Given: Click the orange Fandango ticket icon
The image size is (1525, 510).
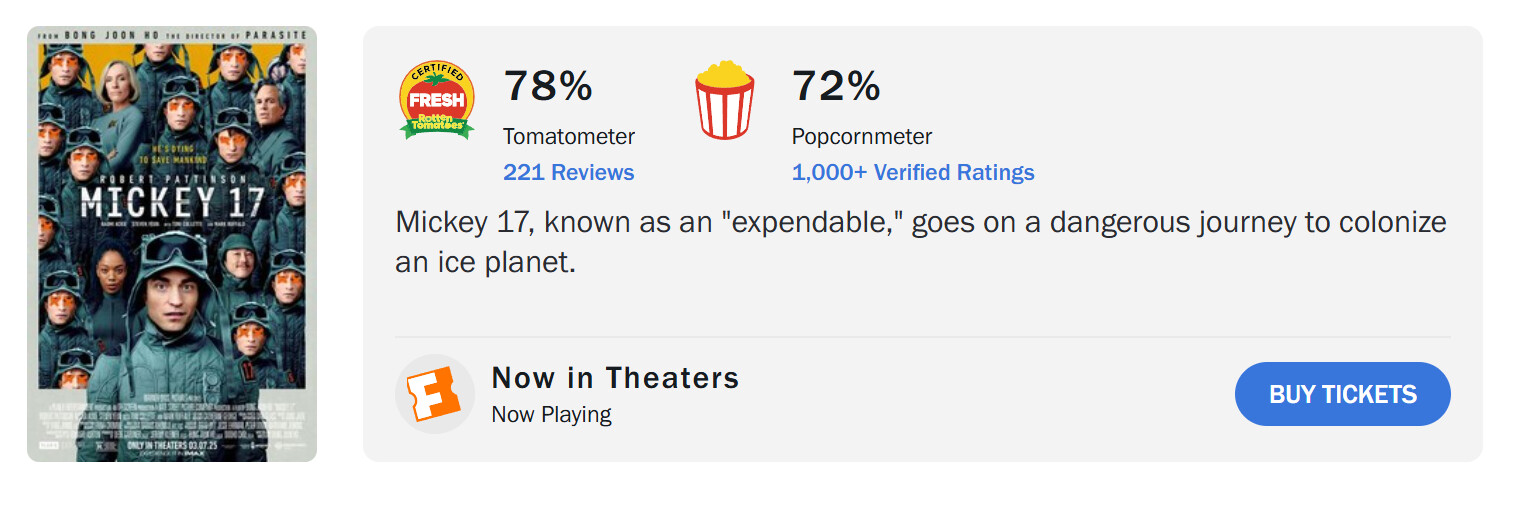Looking at the screenshot, I should coord(435,394).
